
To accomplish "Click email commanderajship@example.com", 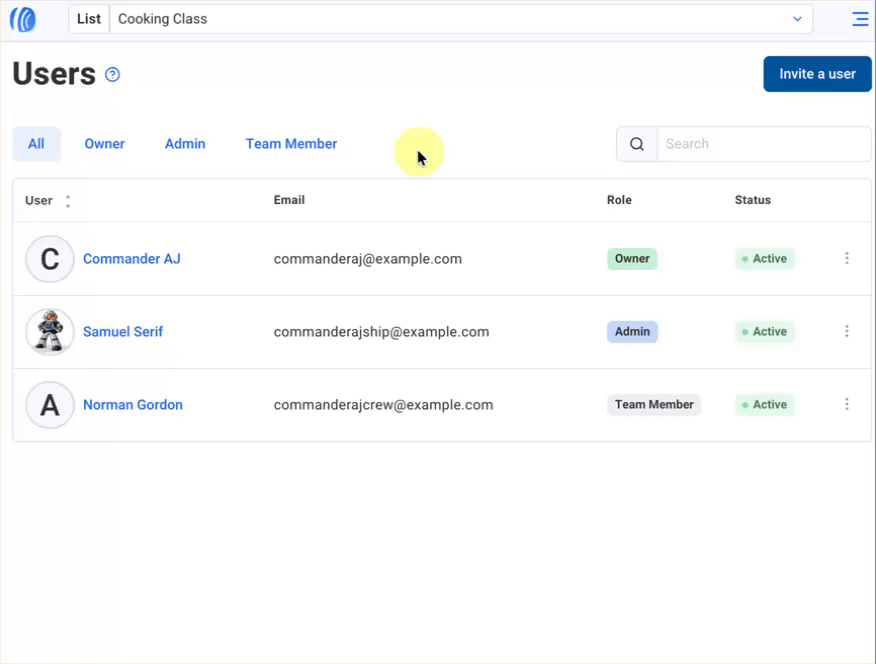I will click(x=382, y=332).
